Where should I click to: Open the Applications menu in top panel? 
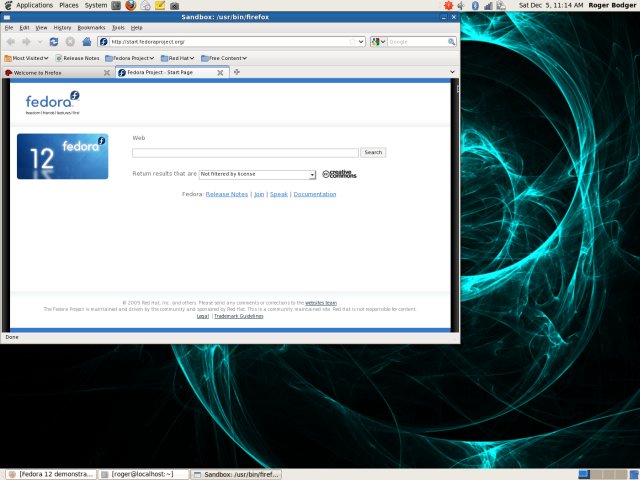(x=34, y=5)
